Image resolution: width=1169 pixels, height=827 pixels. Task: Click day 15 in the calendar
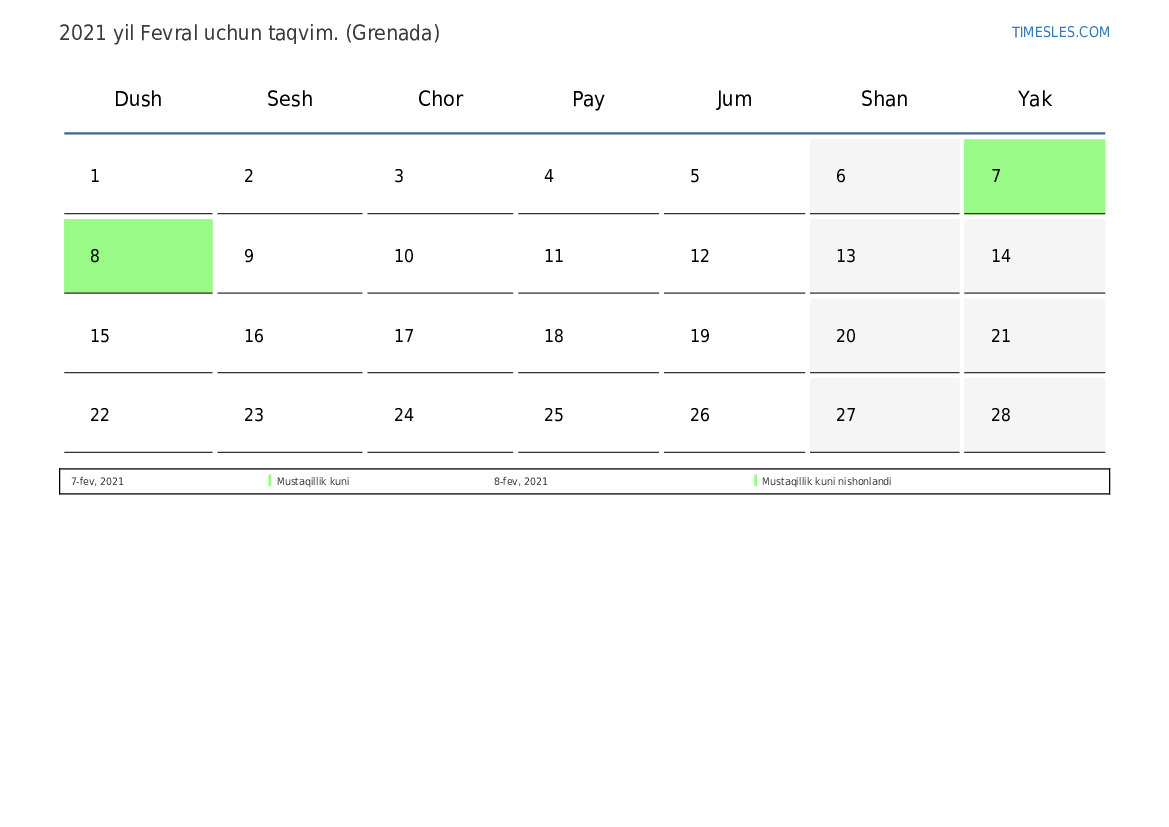(138, 336)
